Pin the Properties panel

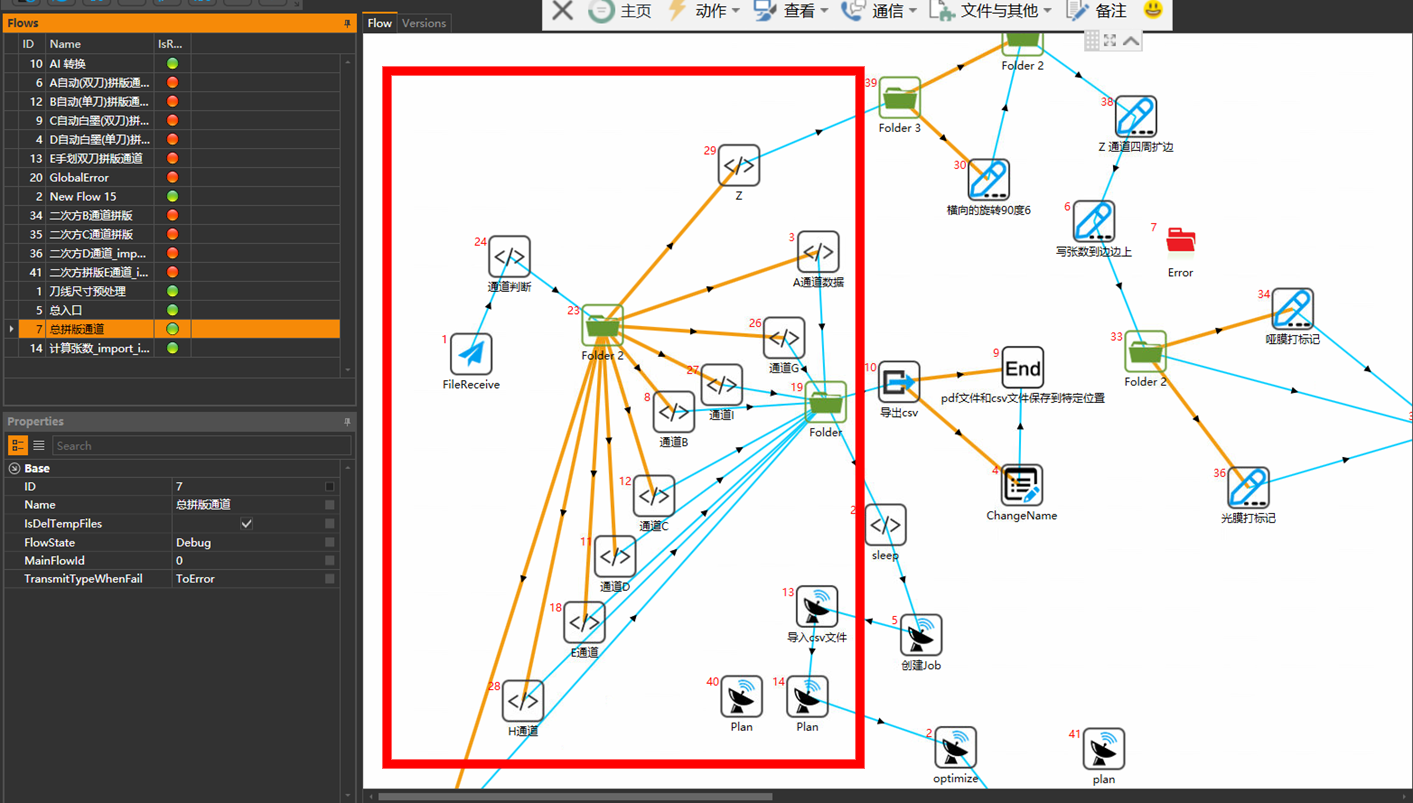347,422
